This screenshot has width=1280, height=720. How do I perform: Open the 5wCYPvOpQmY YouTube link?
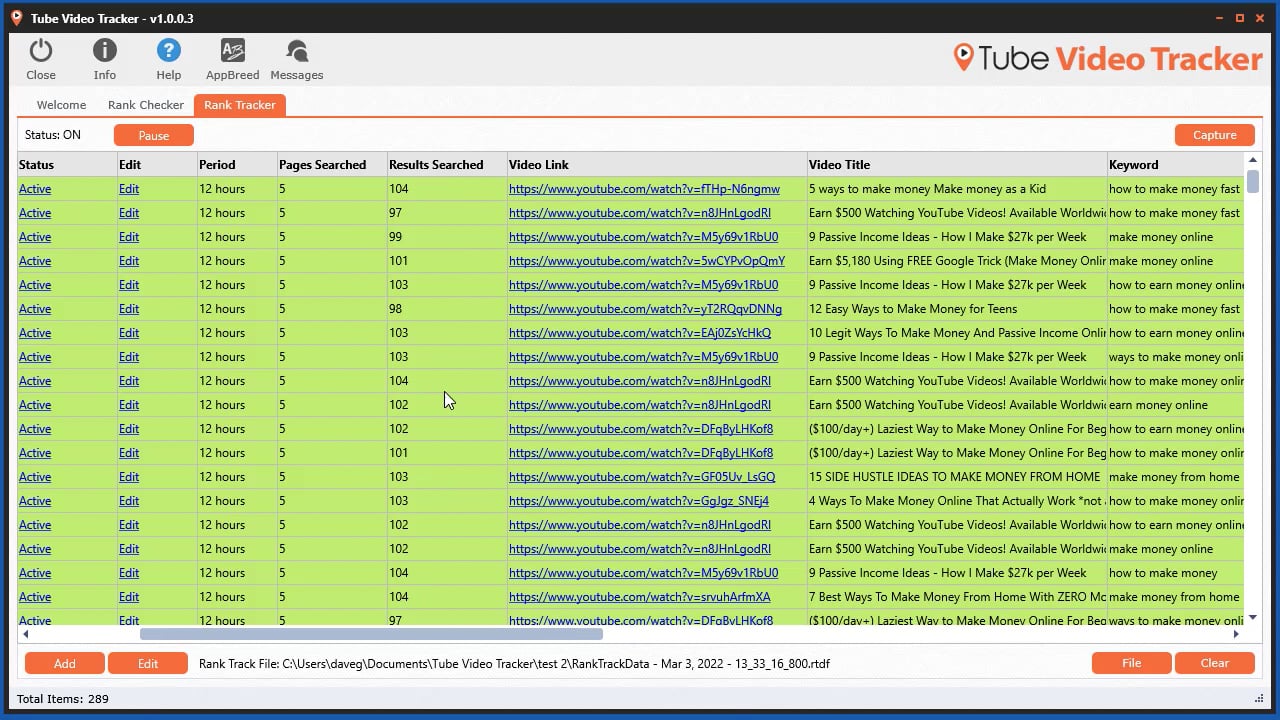click(647, 261)
